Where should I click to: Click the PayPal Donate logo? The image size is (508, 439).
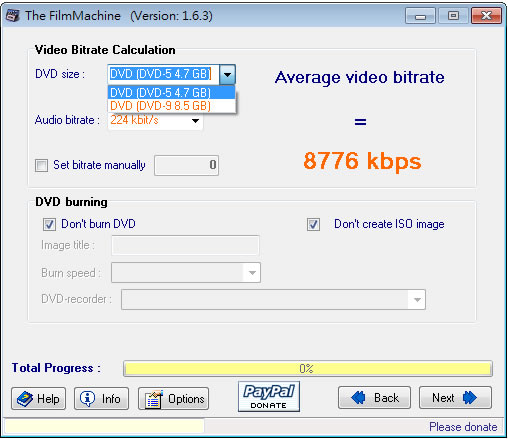coord(269,397)
